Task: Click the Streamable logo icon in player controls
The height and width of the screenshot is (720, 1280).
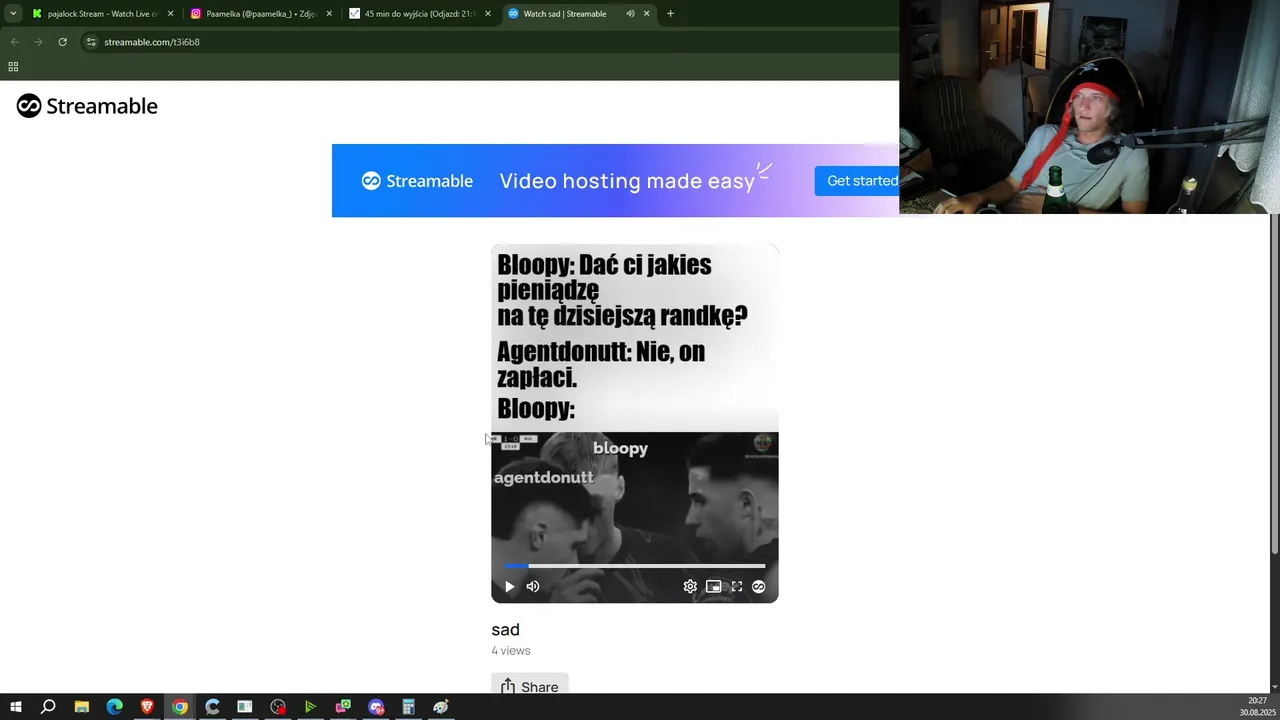Action: point(759,587)
